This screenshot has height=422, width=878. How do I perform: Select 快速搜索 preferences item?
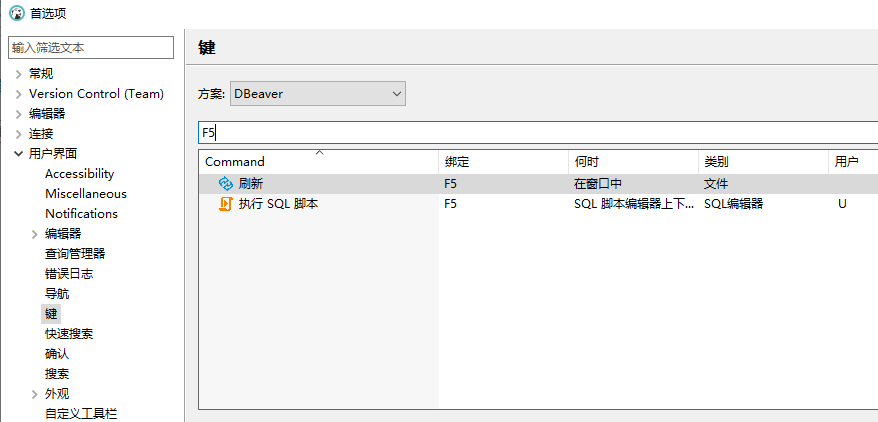click(69, 334)
